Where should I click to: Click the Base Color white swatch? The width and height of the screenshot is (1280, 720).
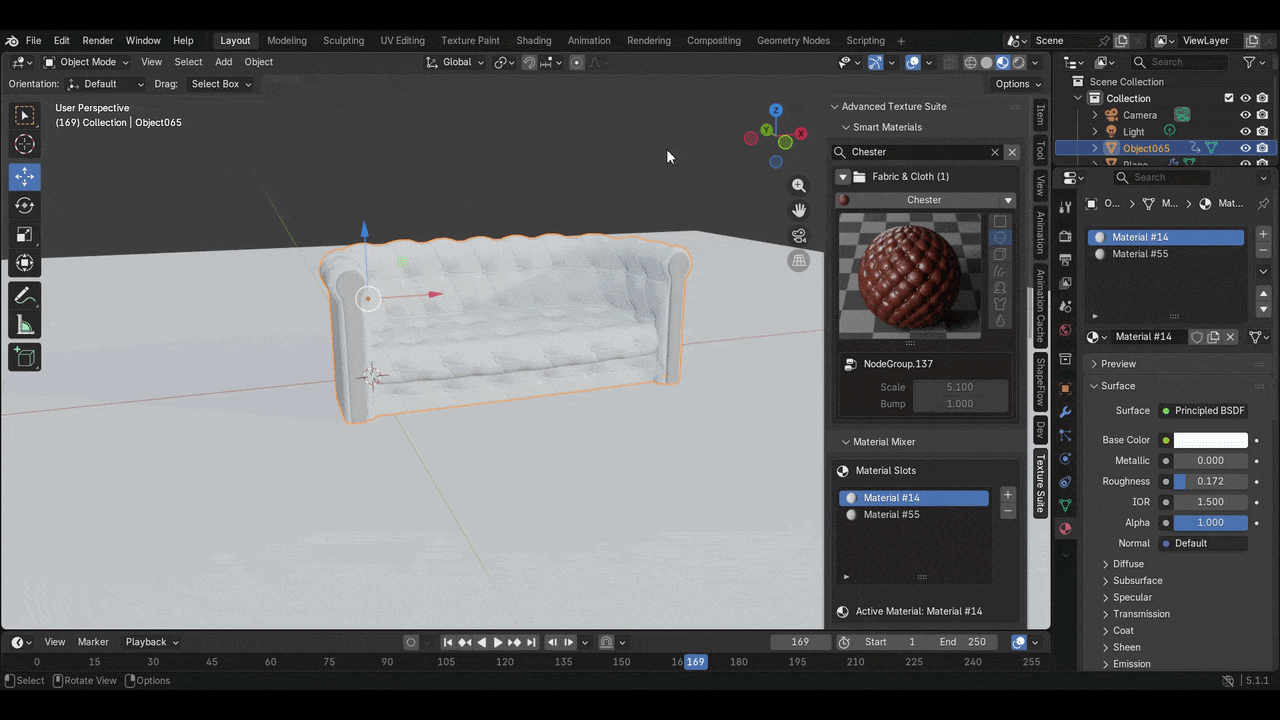coord(1211,440)
